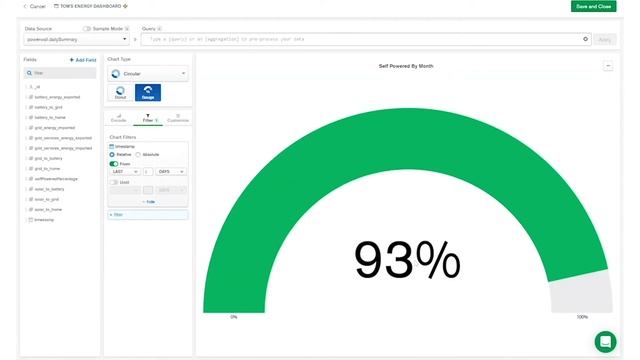Open the Sample Mode info icon

pos(127,29)
